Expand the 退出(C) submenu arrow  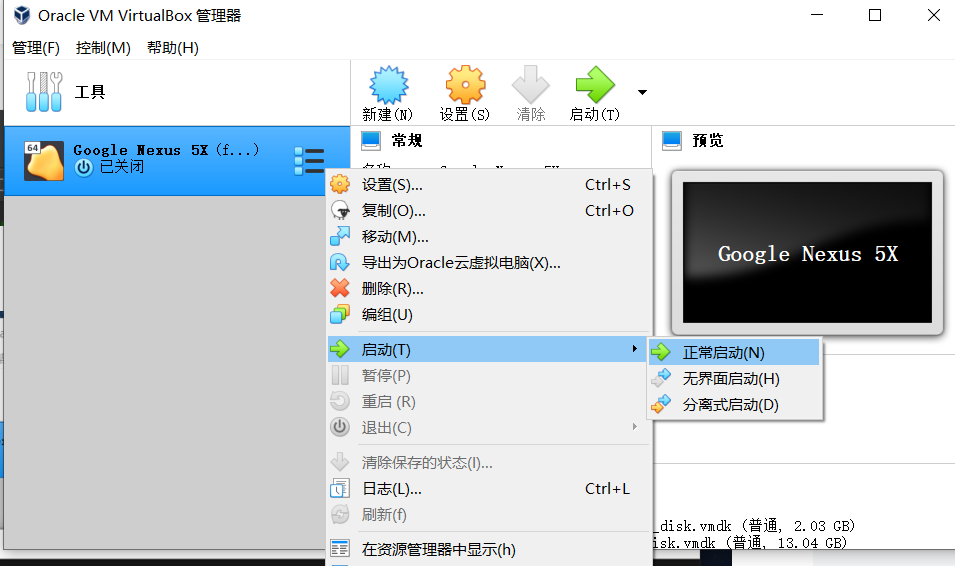(x=635, y=427)
